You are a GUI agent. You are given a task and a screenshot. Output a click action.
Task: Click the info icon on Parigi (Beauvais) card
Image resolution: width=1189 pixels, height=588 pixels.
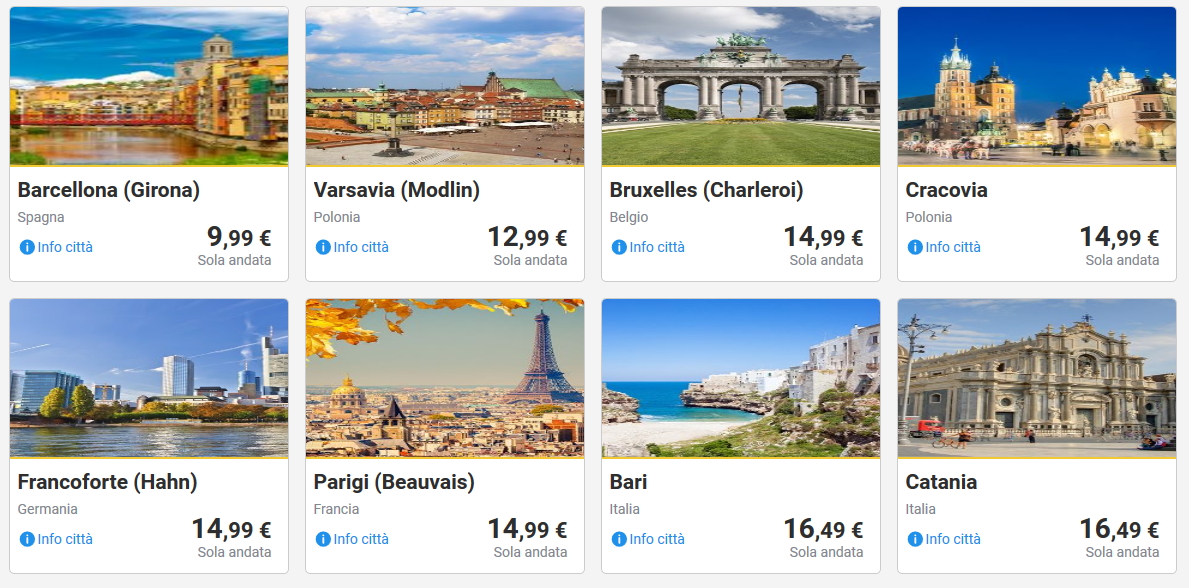pos(323,539)
